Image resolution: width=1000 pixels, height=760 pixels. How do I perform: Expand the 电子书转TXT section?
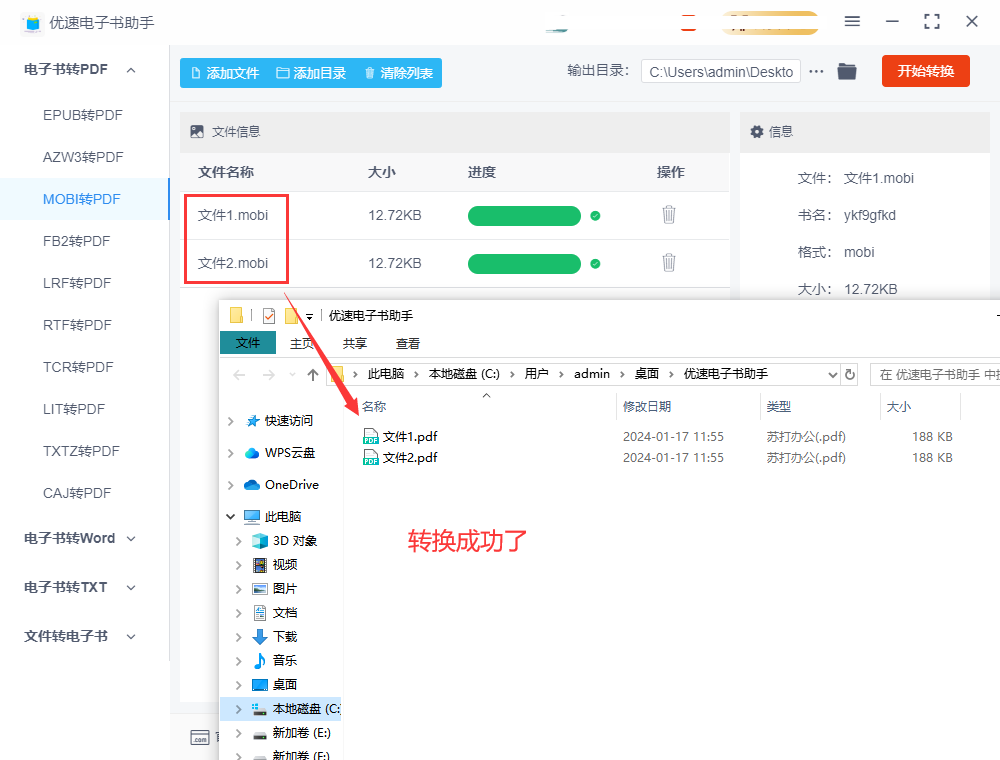pos(131,588)
